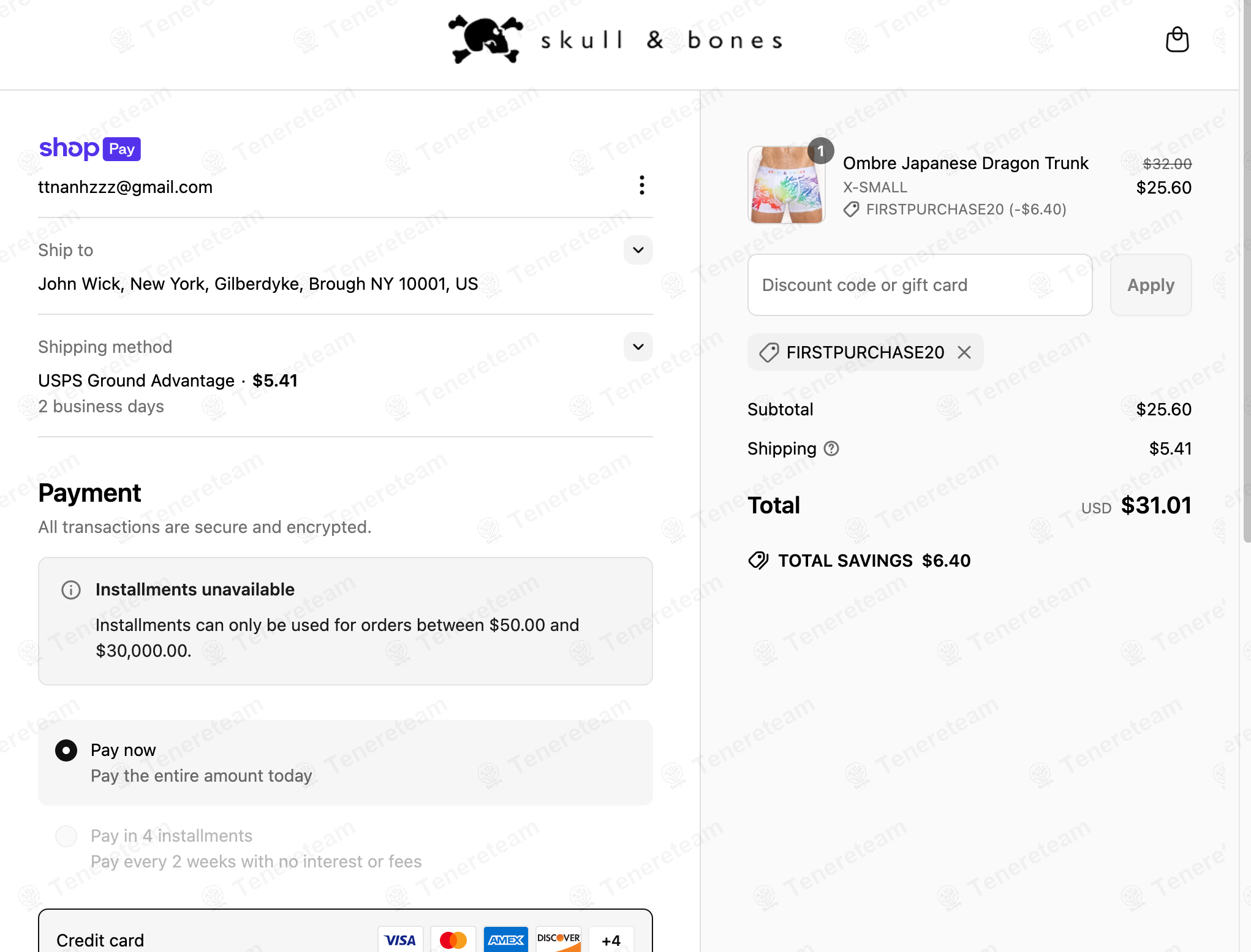Expand the Shipping method options
1251x952 pixels.
point(638,347)
